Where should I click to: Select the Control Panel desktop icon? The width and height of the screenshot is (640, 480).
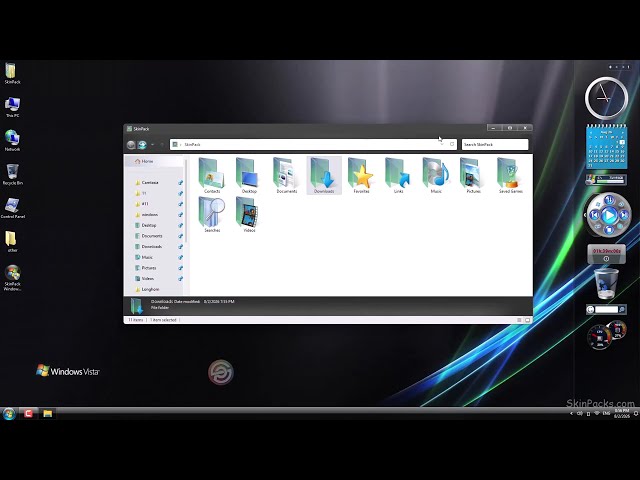12,208
